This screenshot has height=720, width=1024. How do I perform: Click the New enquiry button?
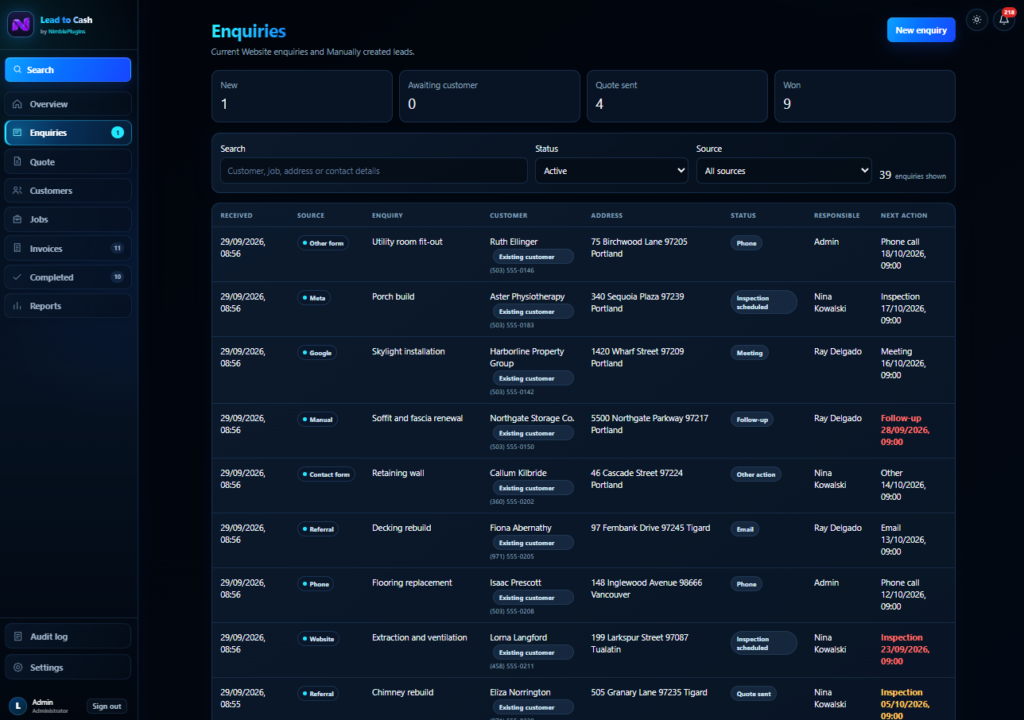point(921,30)
